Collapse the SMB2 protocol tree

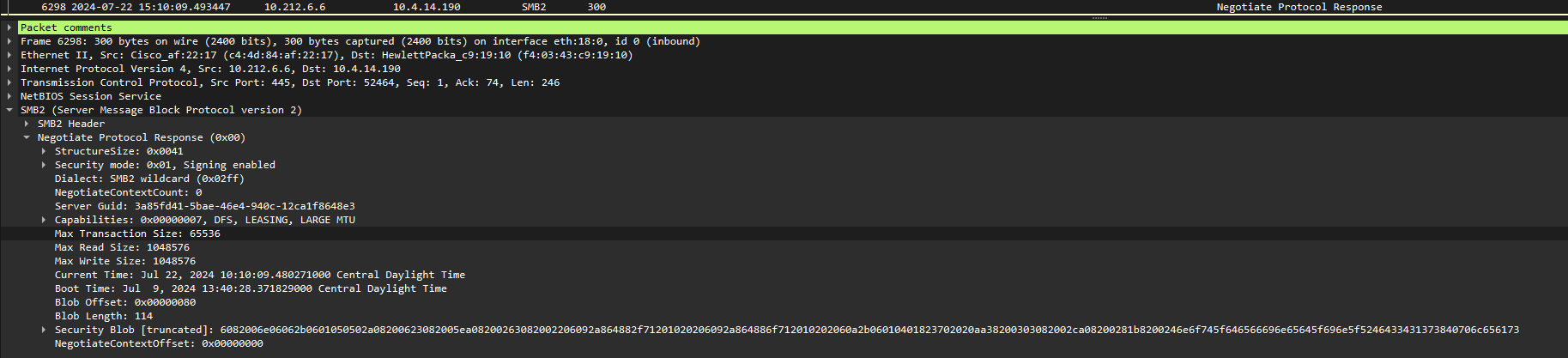coord(9,110)
